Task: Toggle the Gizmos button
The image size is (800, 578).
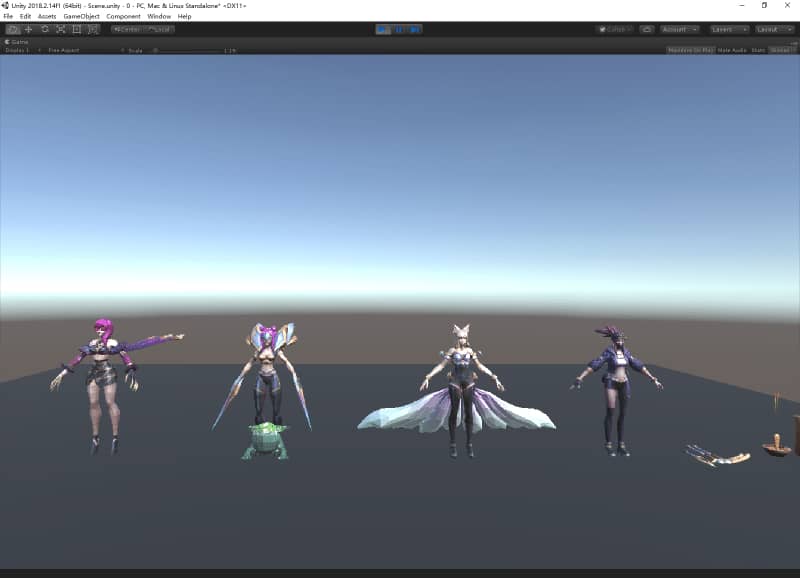Action: pos(781,50)
